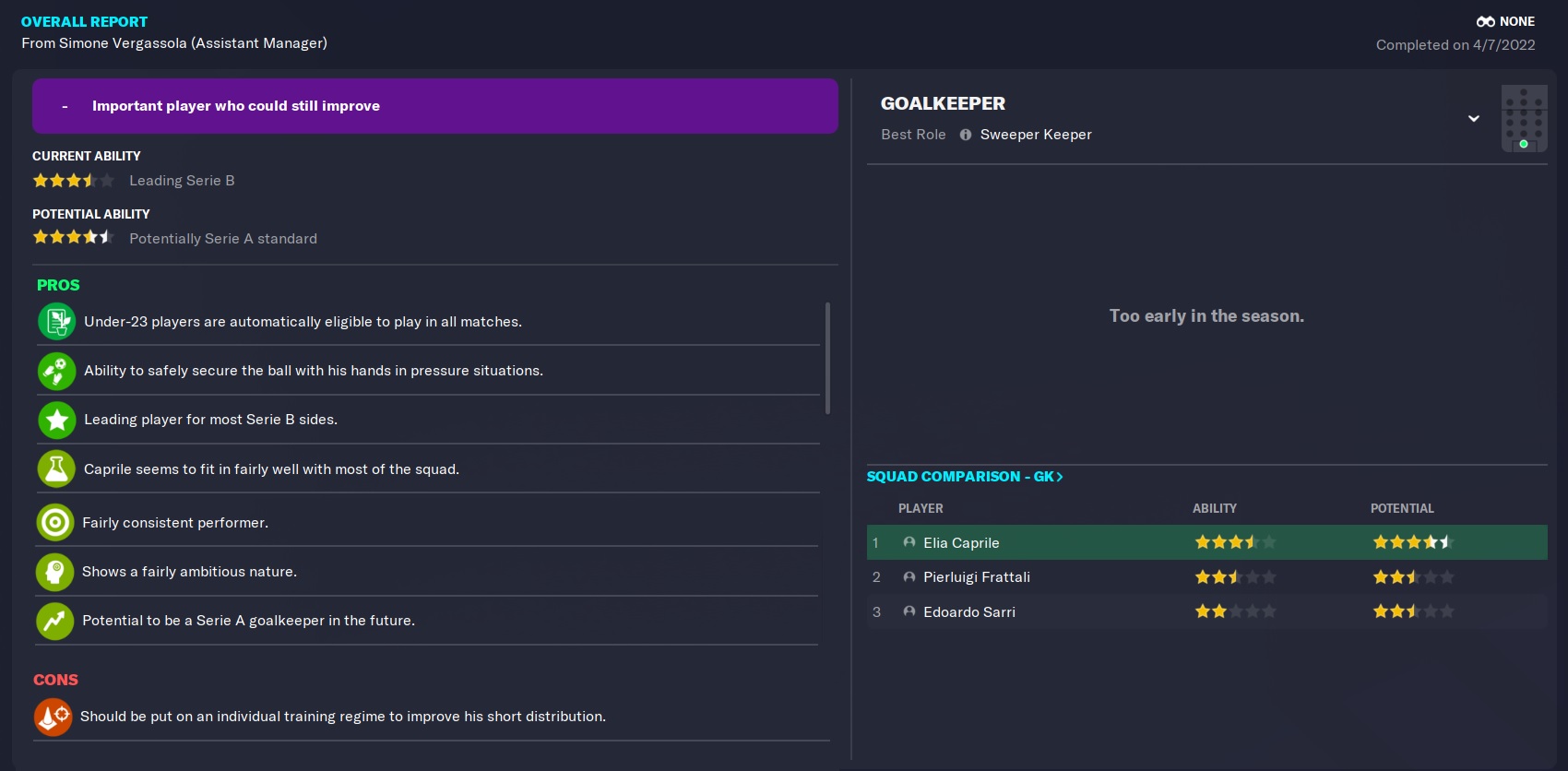
Task: Click the info icon next to Sweeper Keeper
Action: pos(966,135)
